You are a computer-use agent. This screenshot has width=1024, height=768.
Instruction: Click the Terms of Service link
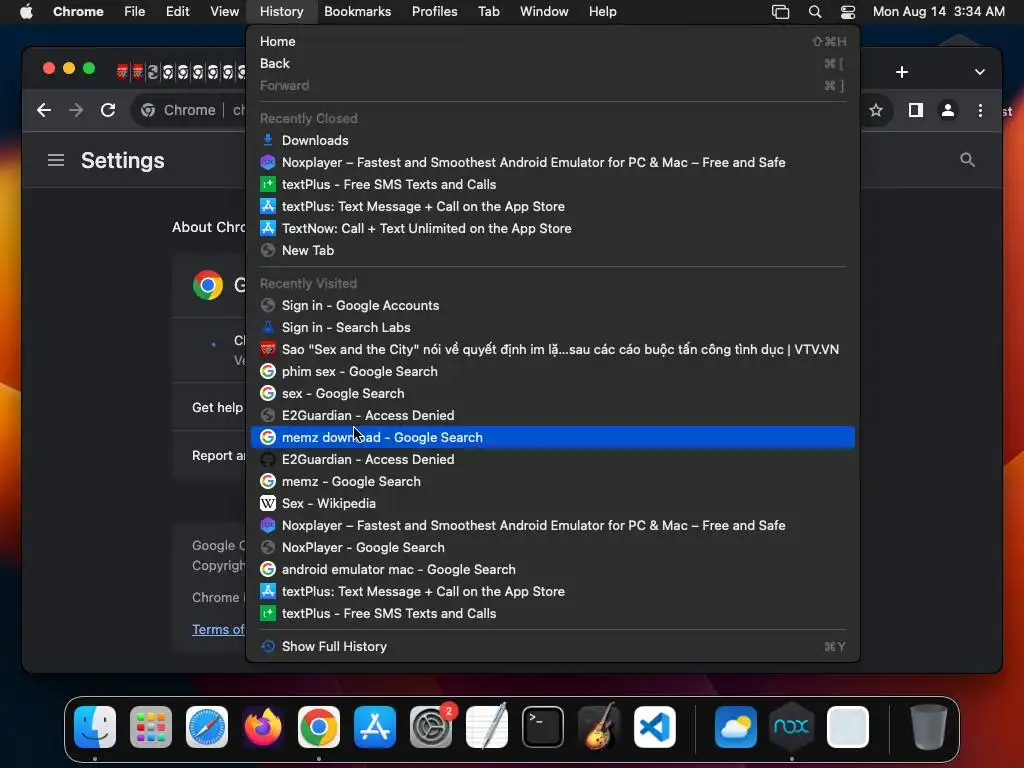pos(218,630)
